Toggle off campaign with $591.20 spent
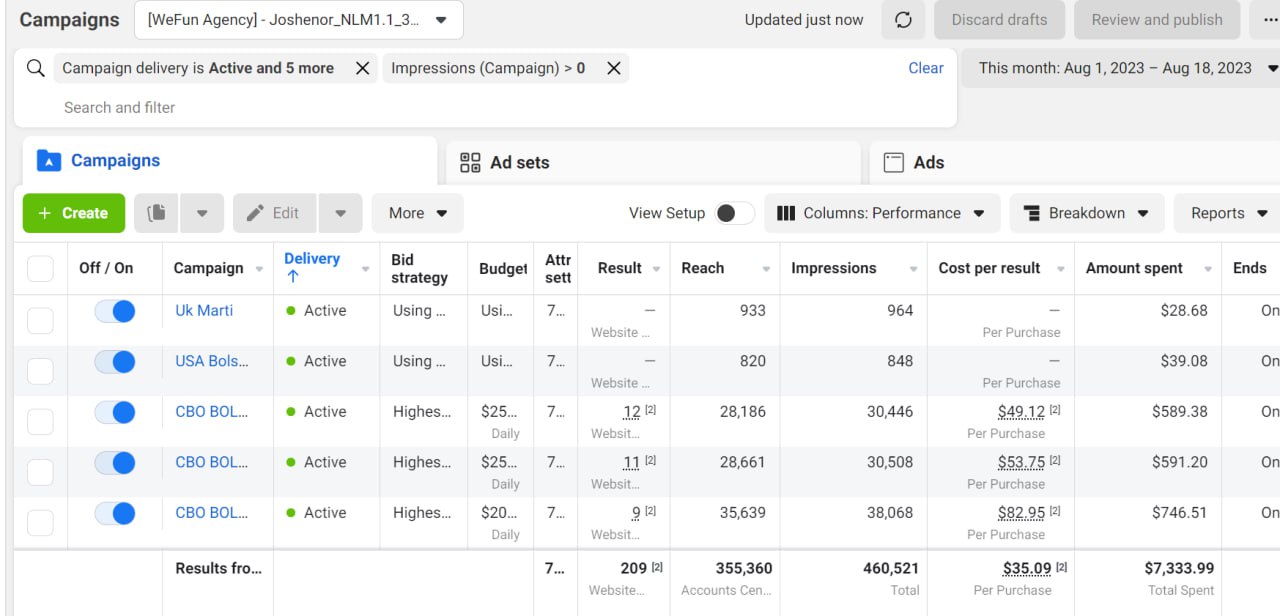 click(115, 462)
